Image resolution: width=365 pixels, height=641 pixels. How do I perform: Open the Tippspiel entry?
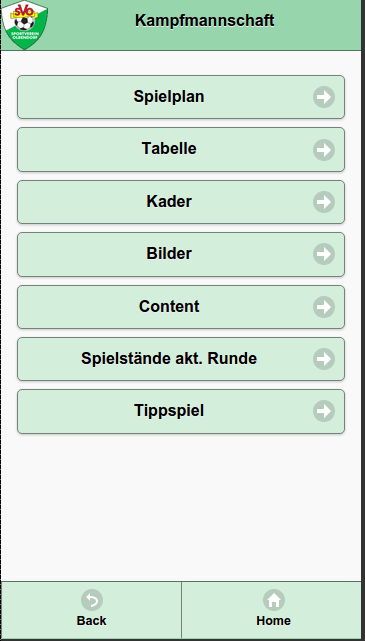(x=181, y=411)
